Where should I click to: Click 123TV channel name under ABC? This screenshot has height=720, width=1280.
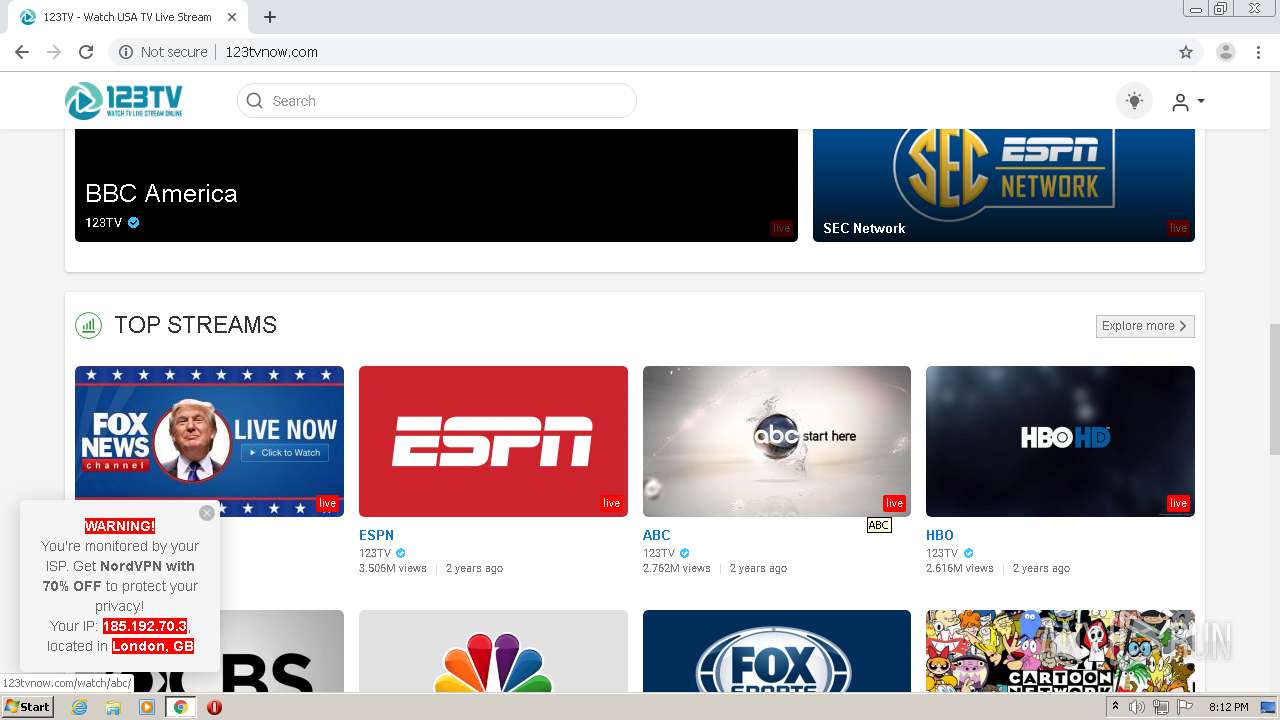(659, 553)
